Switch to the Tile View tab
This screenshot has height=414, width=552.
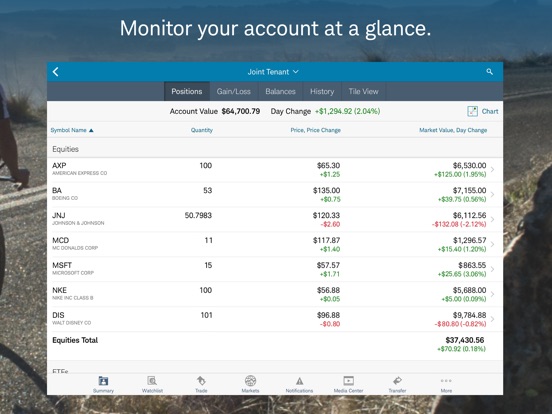click(364, 92)
